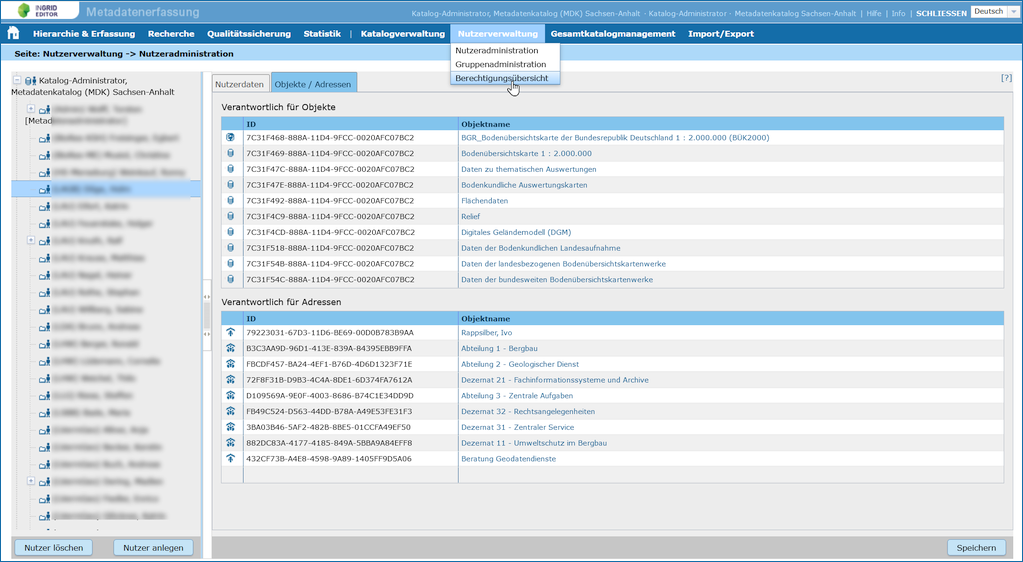Click object icon beside Bodenübersichtskarte 1 : 2.000.000
Screen dimensions: 1023x562
tap(230, 153)
